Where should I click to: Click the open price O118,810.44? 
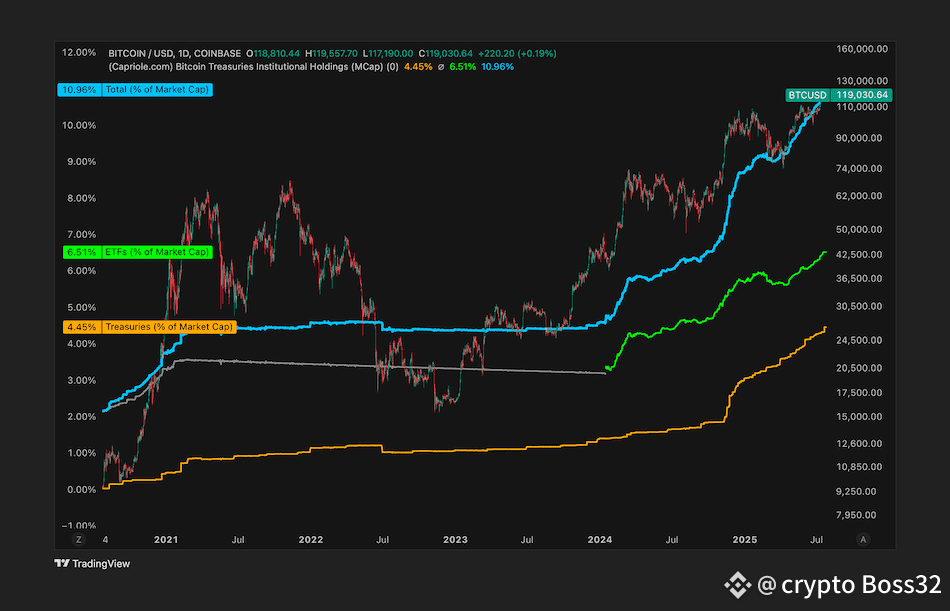pos(273,53)
